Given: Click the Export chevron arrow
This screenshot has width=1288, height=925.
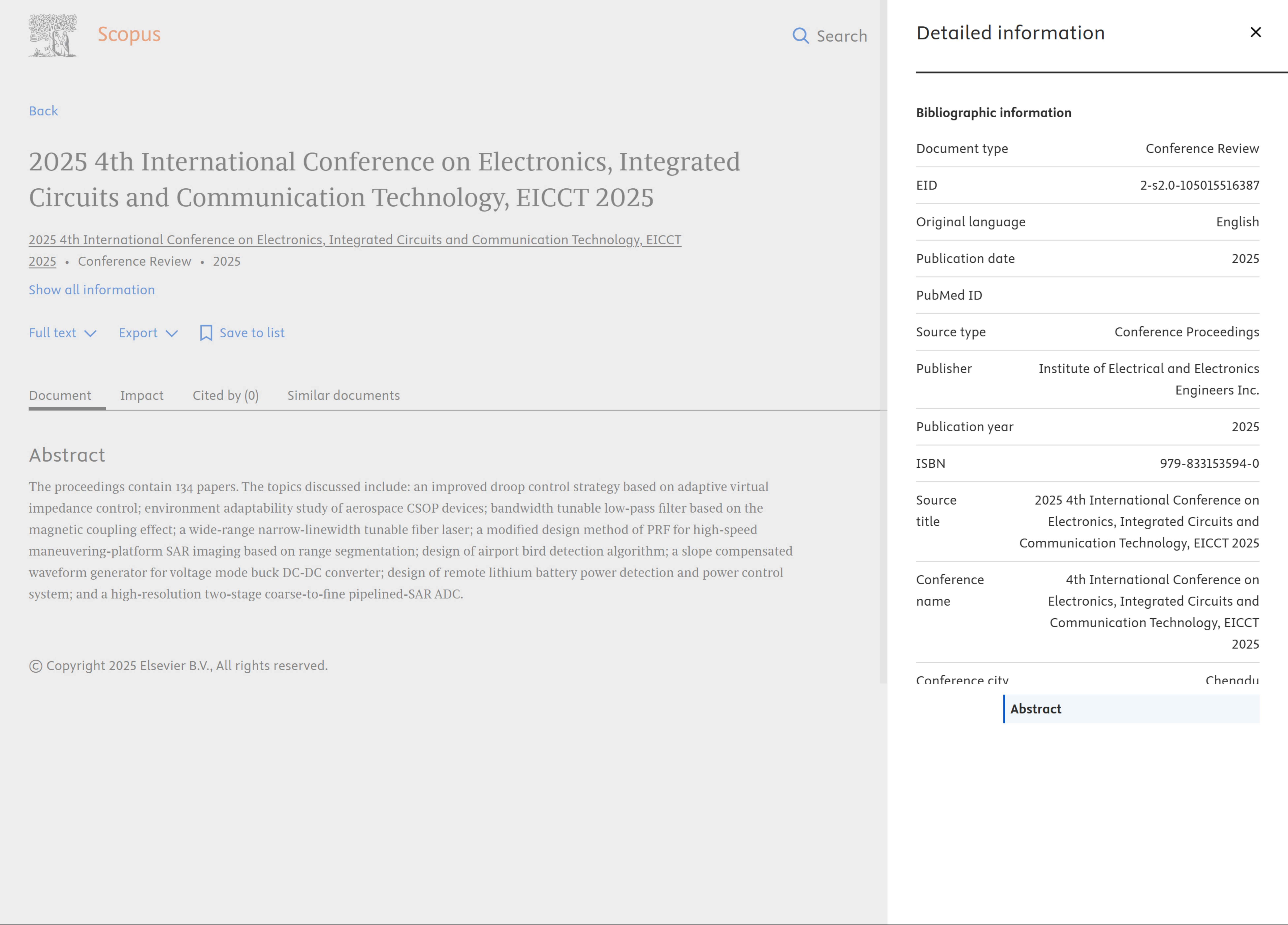Looking at the screenshot, I should click(171, 333).
